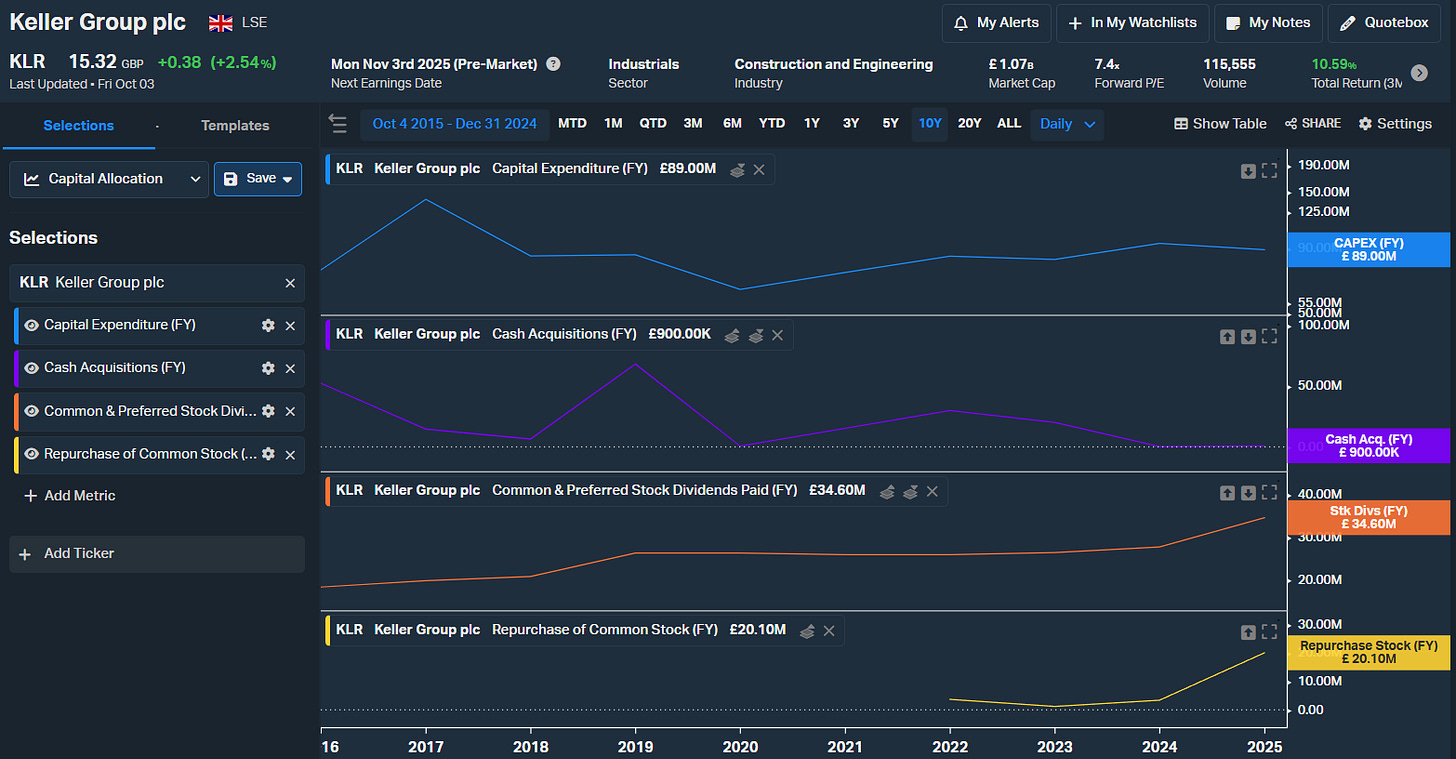Close the Cash Acquisitions chart legend
Viewport: 1456px width, 759px height.
point(777,335)
